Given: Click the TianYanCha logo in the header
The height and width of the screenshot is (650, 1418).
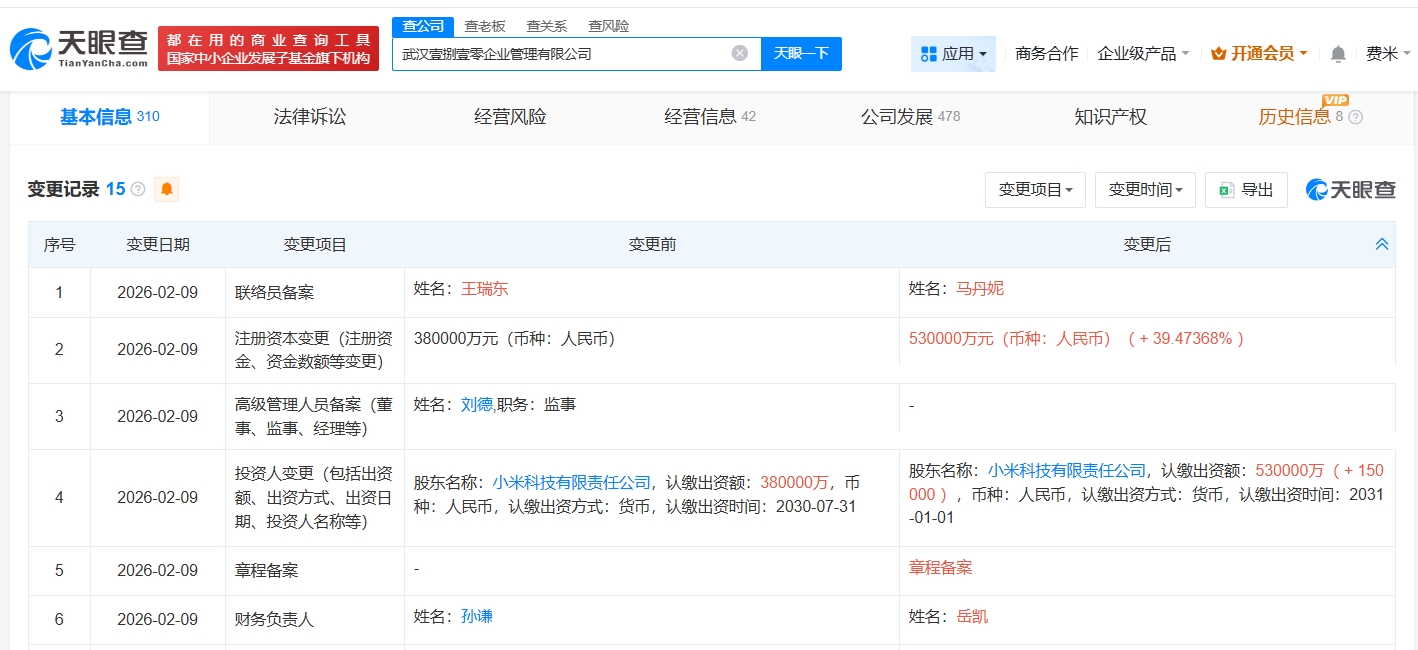Looking at the screenshot, I should pyautogui.click(x=78, y=48).
